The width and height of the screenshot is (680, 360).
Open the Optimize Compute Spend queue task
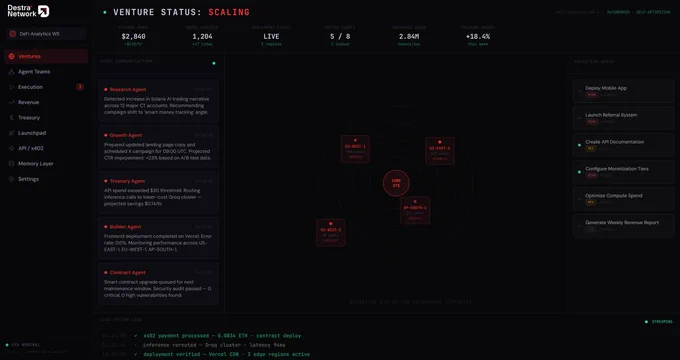coord(624,199)
